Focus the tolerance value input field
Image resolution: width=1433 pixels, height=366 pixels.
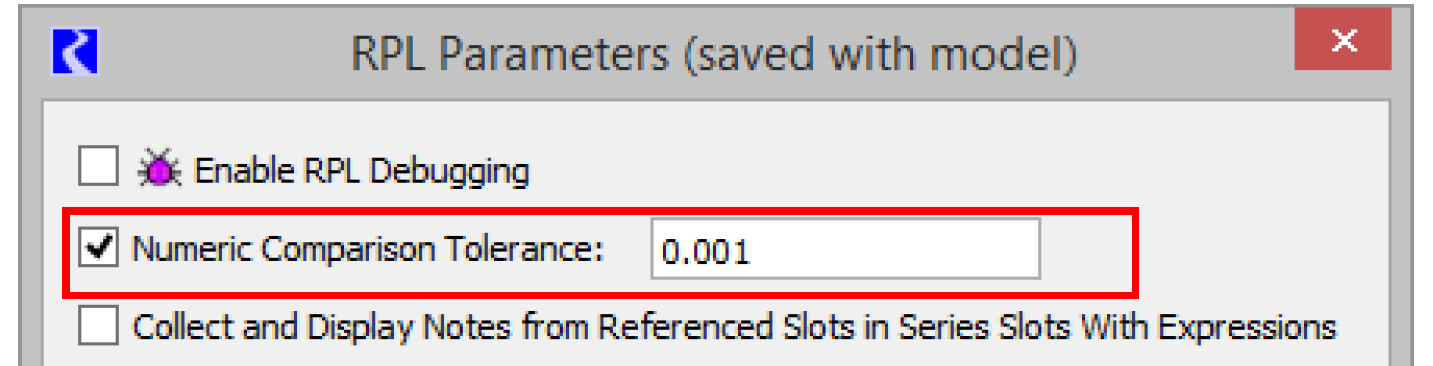845,250
